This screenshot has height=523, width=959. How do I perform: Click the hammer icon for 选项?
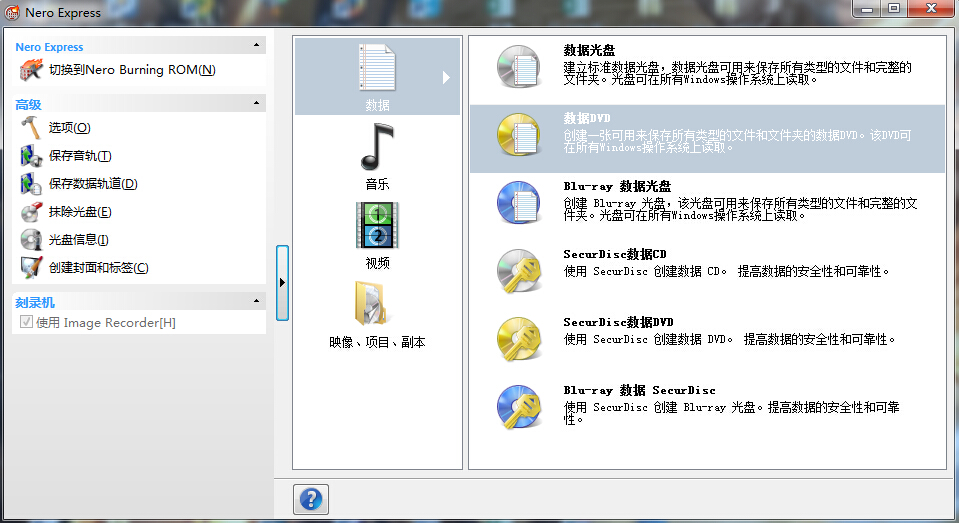(x=31, y=128)
